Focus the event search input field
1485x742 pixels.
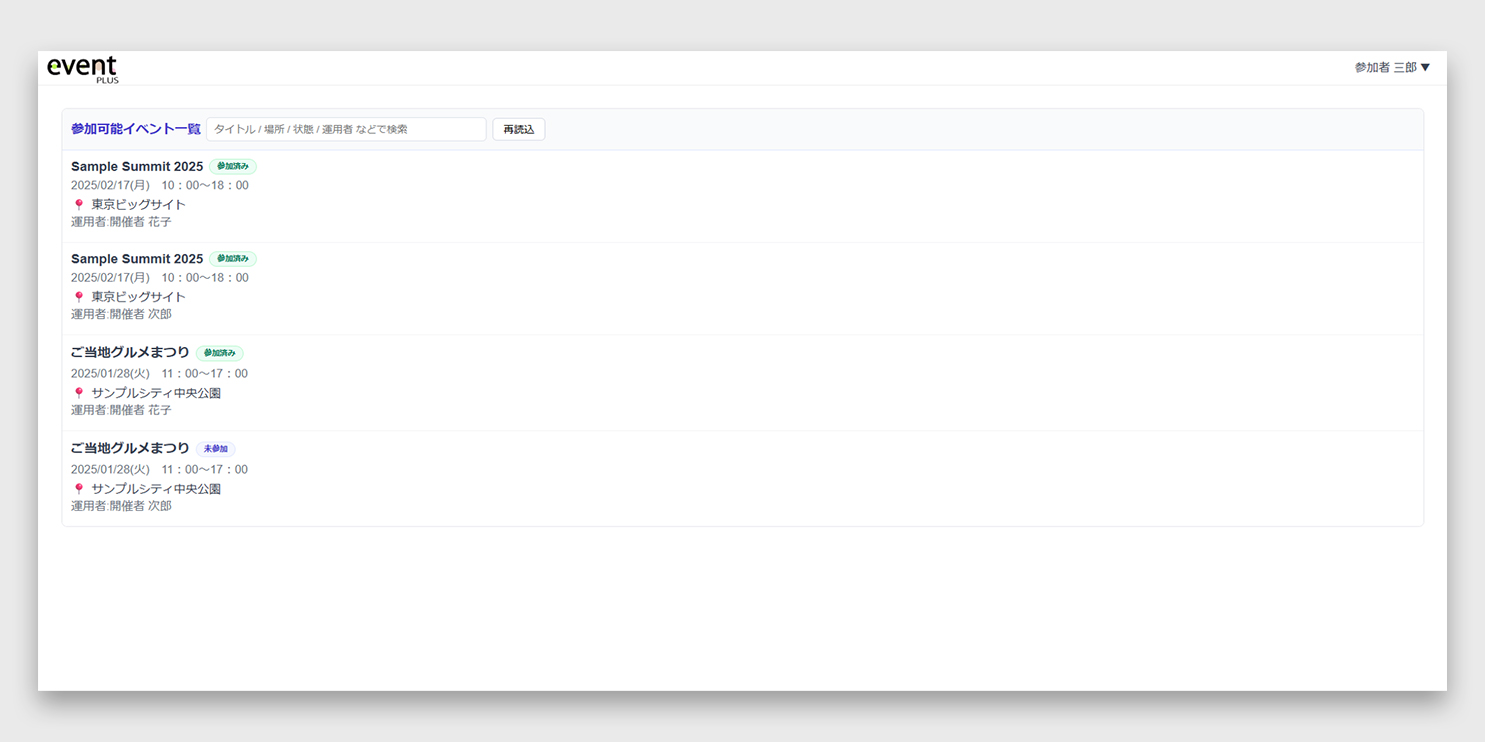(346, 129)
